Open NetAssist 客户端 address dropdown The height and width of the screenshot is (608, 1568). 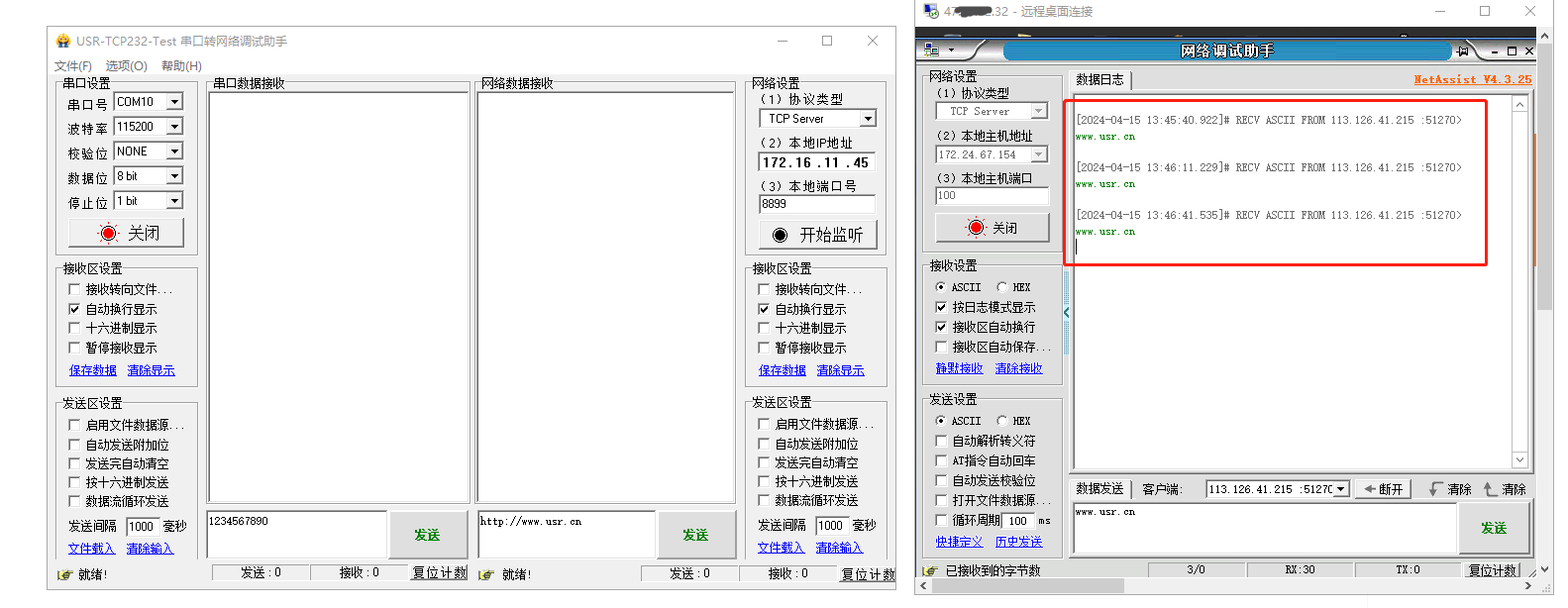[1341, 489]
